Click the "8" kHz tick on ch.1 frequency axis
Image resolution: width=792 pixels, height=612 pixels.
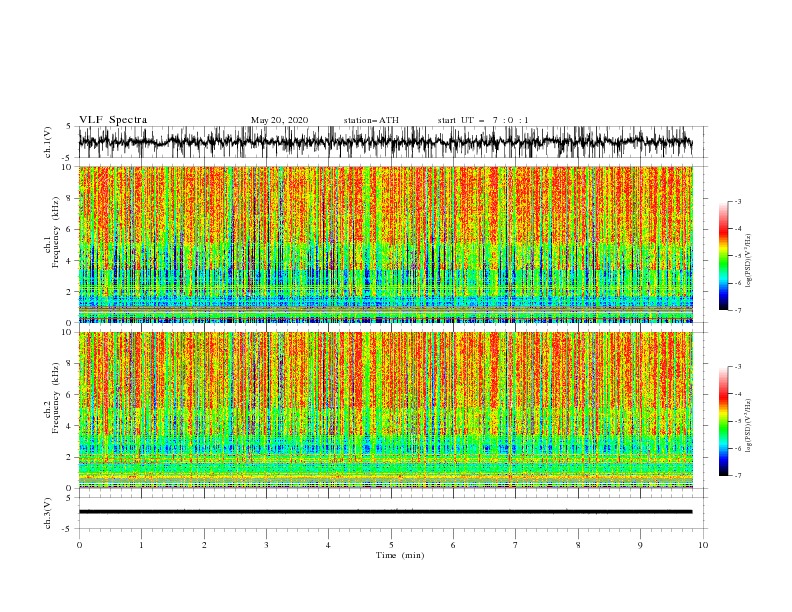[71, 198]
